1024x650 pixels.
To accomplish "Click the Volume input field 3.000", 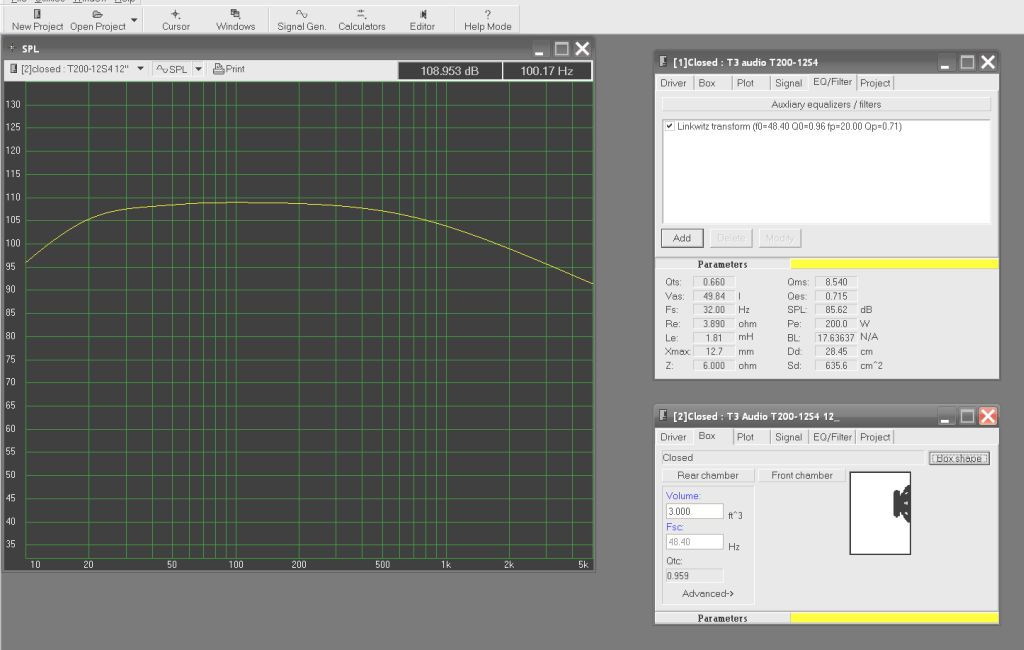I will click(694, 512).
